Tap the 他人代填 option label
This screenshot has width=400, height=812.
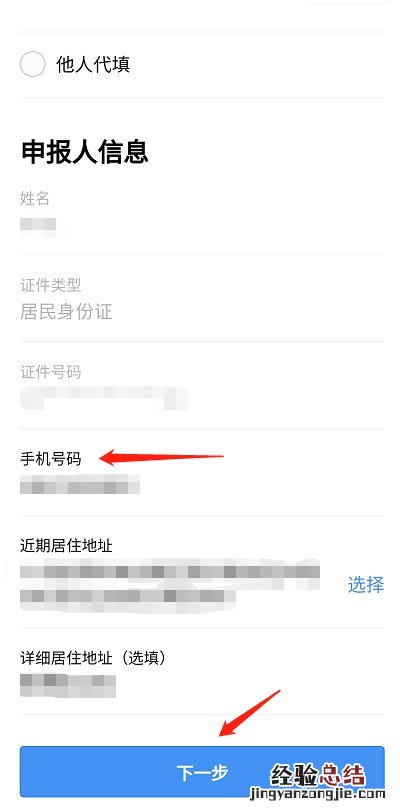(93, 65)
